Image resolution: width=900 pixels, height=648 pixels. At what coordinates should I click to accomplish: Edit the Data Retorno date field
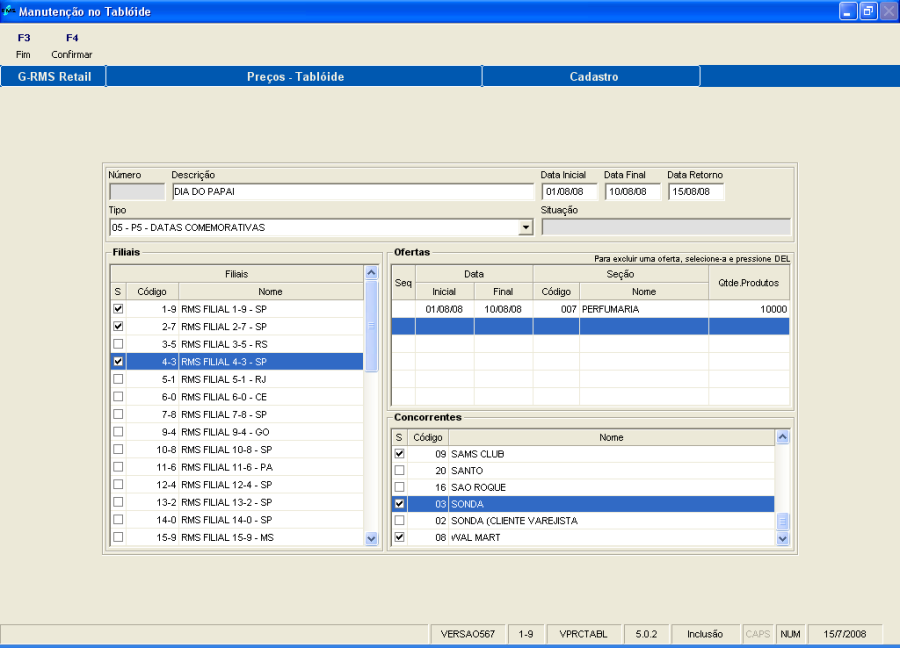pyautogui.click(x=695, y=192)
